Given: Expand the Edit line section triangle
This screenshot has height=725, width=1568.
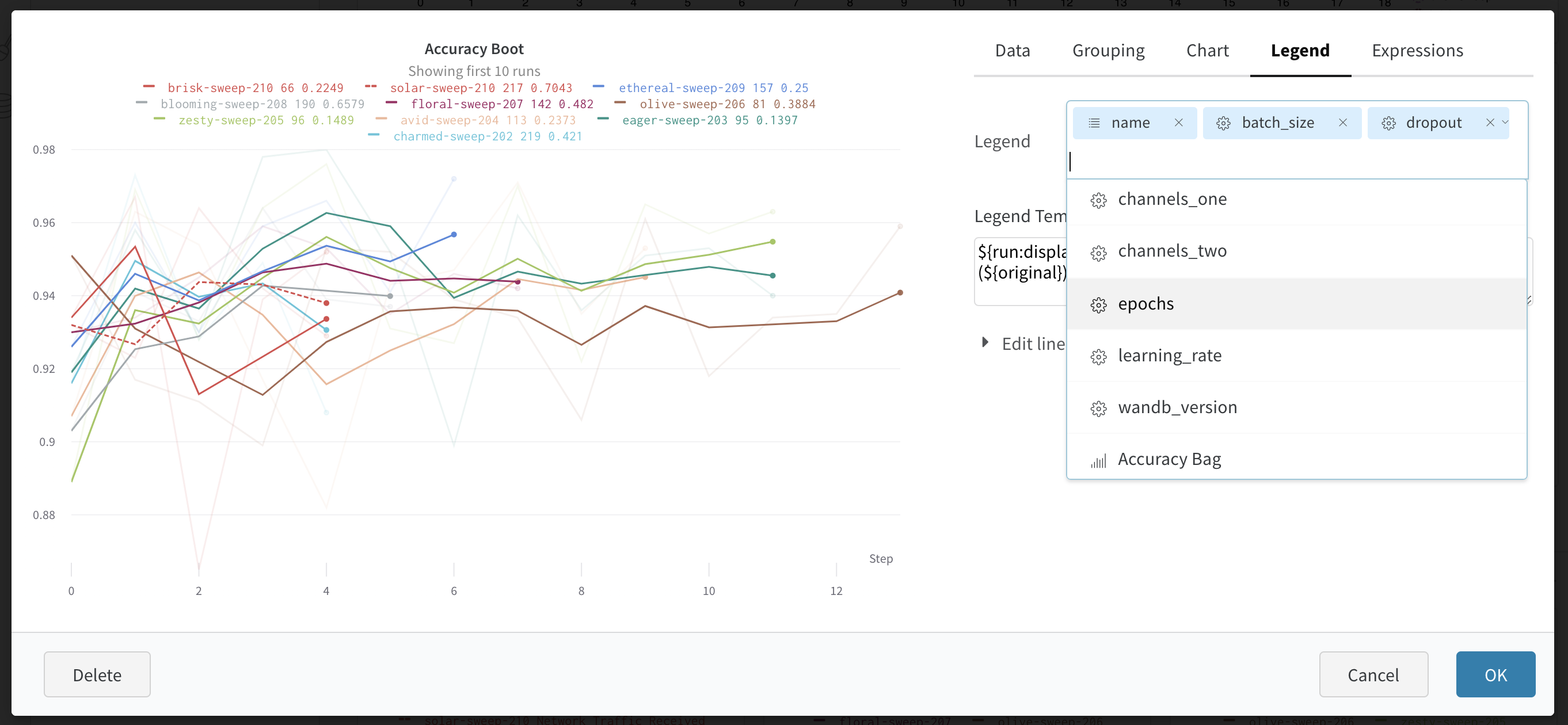Looking at the screenshot, I should coord(985,342).
